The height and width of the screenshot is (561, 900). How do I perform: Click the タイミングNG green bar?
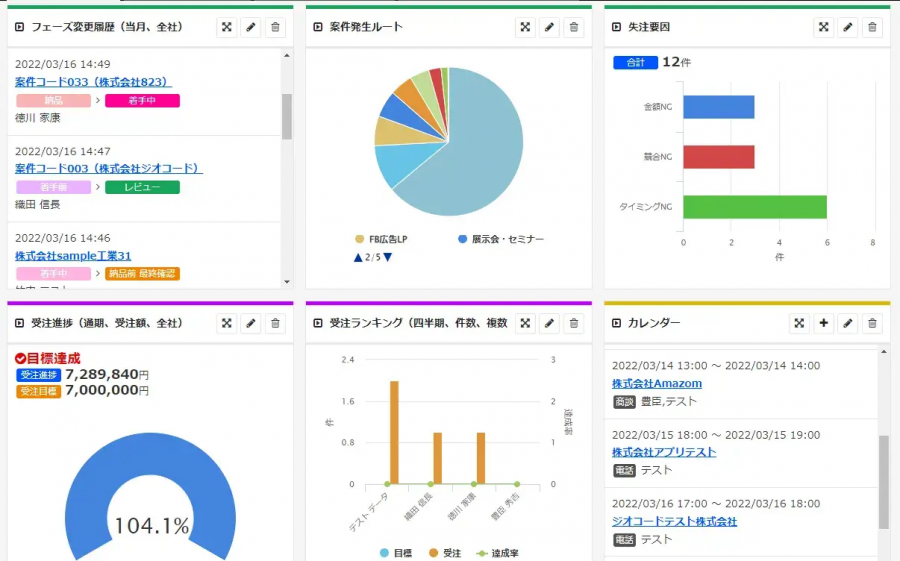click(x=755, y=207)
